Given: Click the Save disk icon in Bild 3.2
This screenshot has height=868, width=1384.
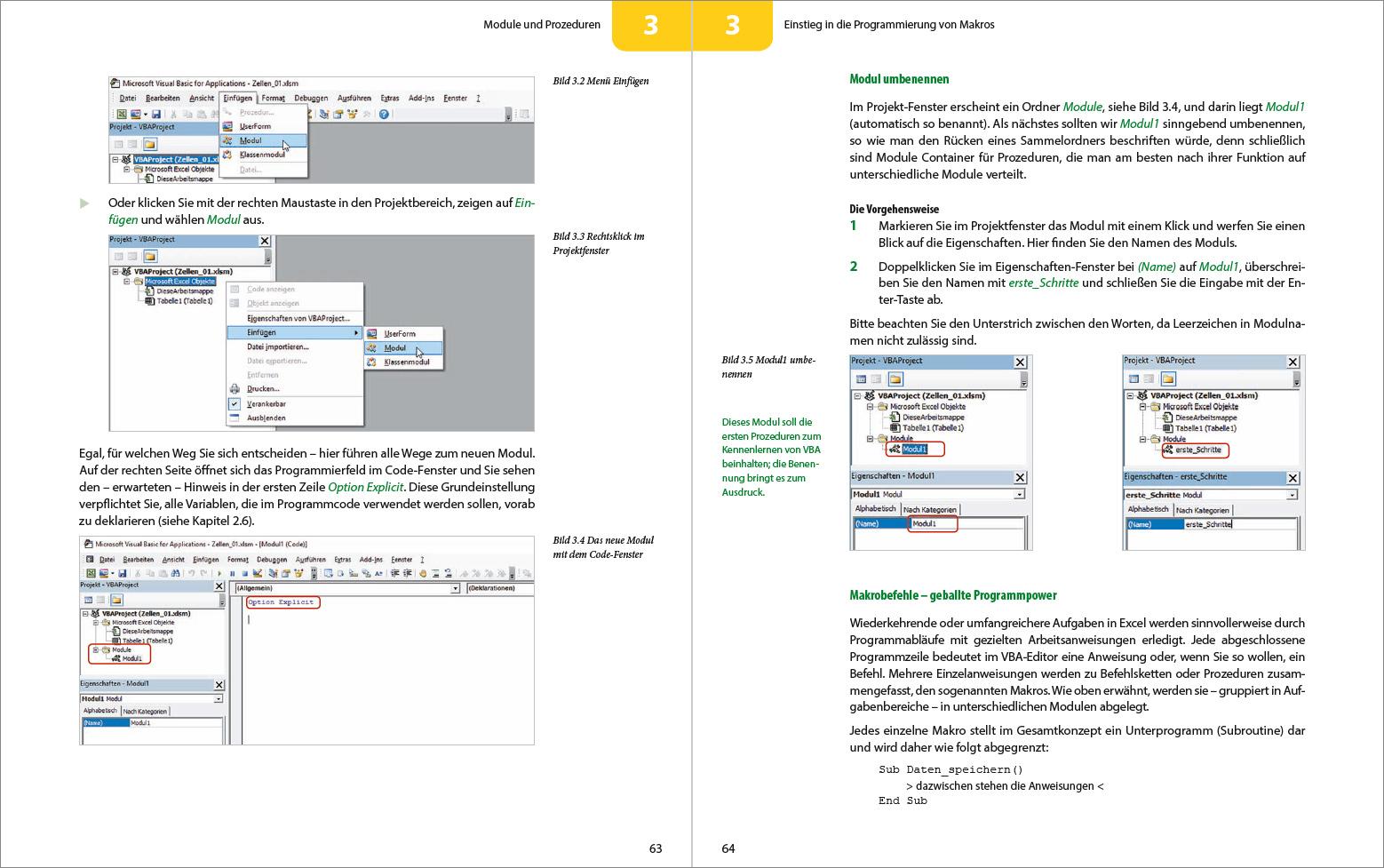Looking at the screenshot, I should pos(156,115).
